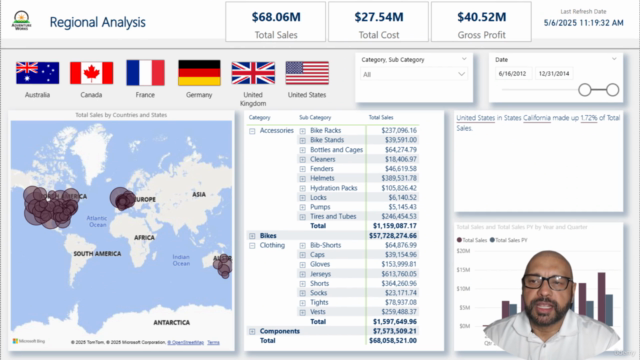640x360 pixels.
Task: Expand the Cleaners sub category
Action: [x=302, y=160]
